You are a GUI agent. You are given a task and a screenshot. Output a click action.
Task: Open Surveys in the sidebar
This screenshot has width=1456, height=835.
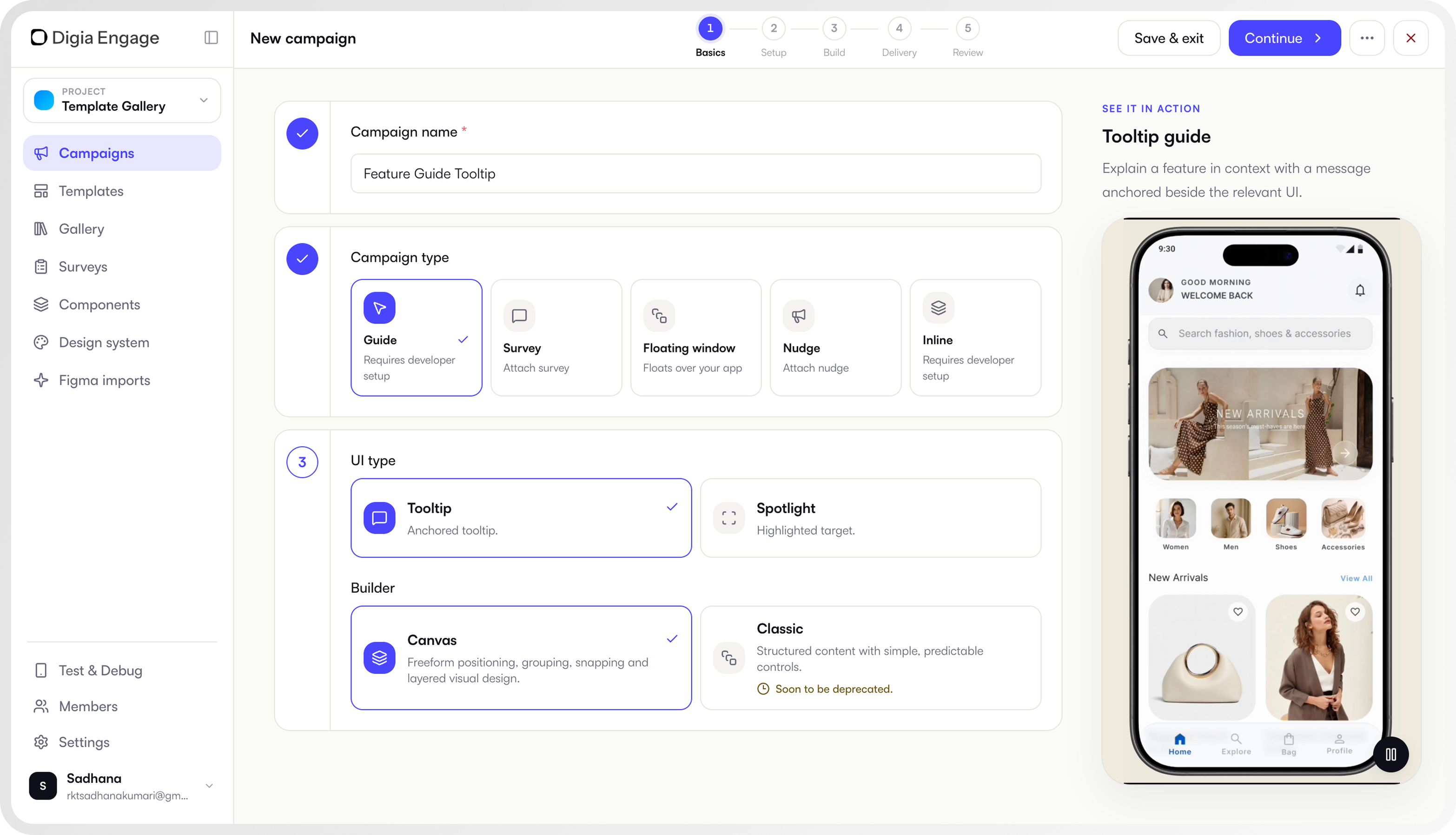tap(122, 267)
